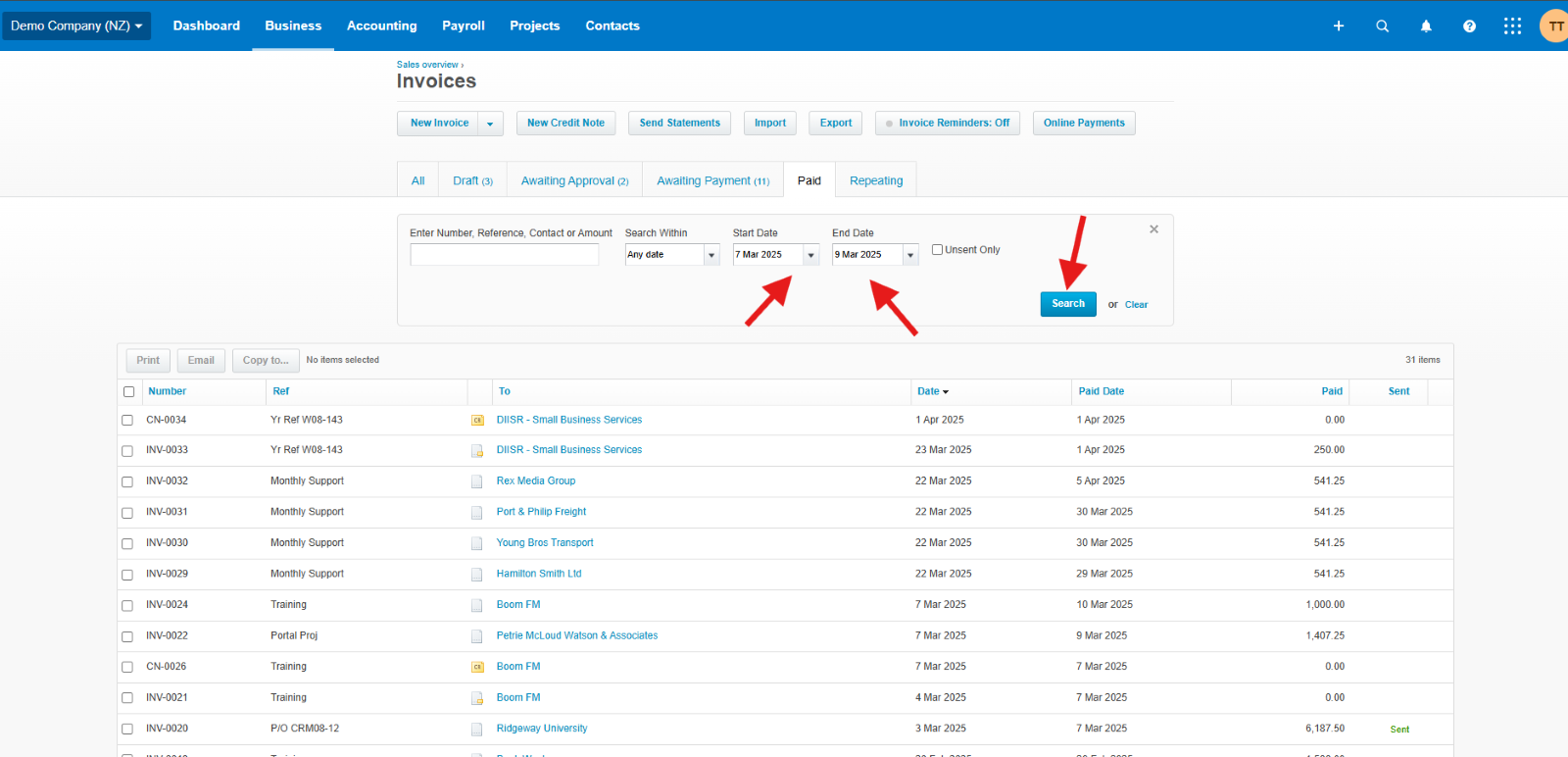Open Invoice Reminders: Off settings
Image resolution: width=1568 pixels, height=757 pixels.
pyautogui.click(x=948, y=124)
